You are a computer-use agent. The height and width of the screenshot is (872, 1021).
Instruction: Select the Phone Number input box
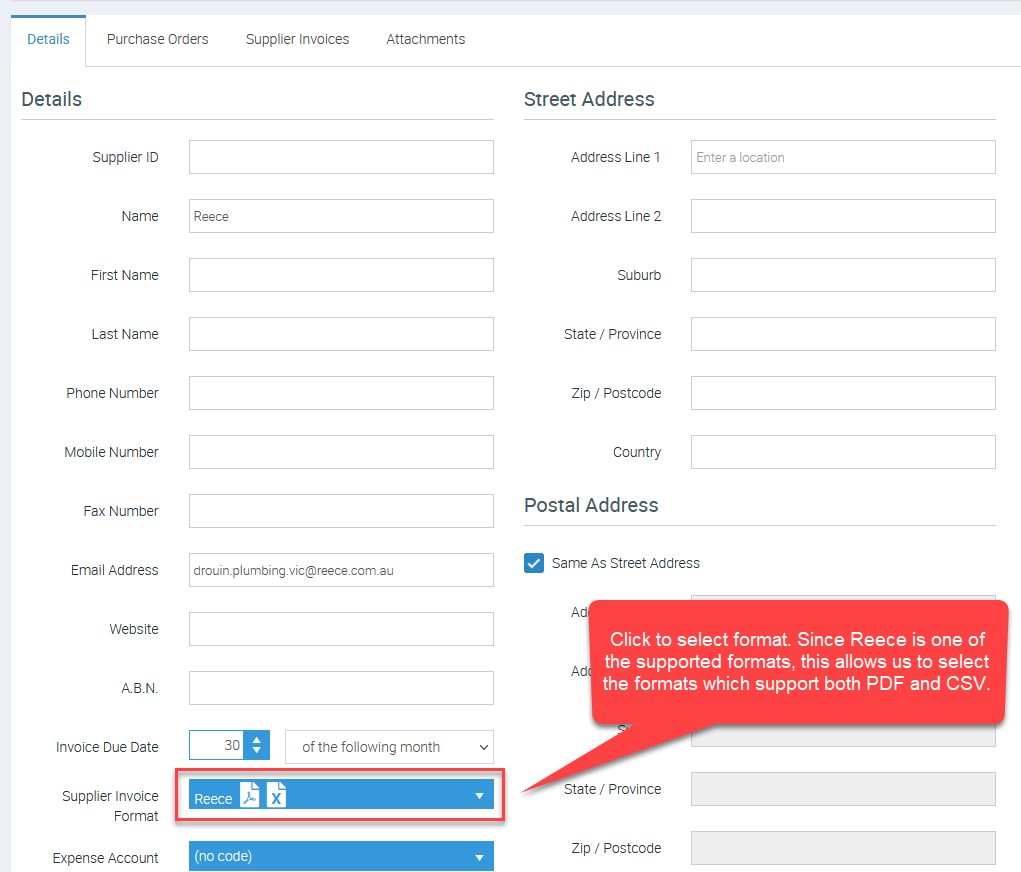(340, 393)
